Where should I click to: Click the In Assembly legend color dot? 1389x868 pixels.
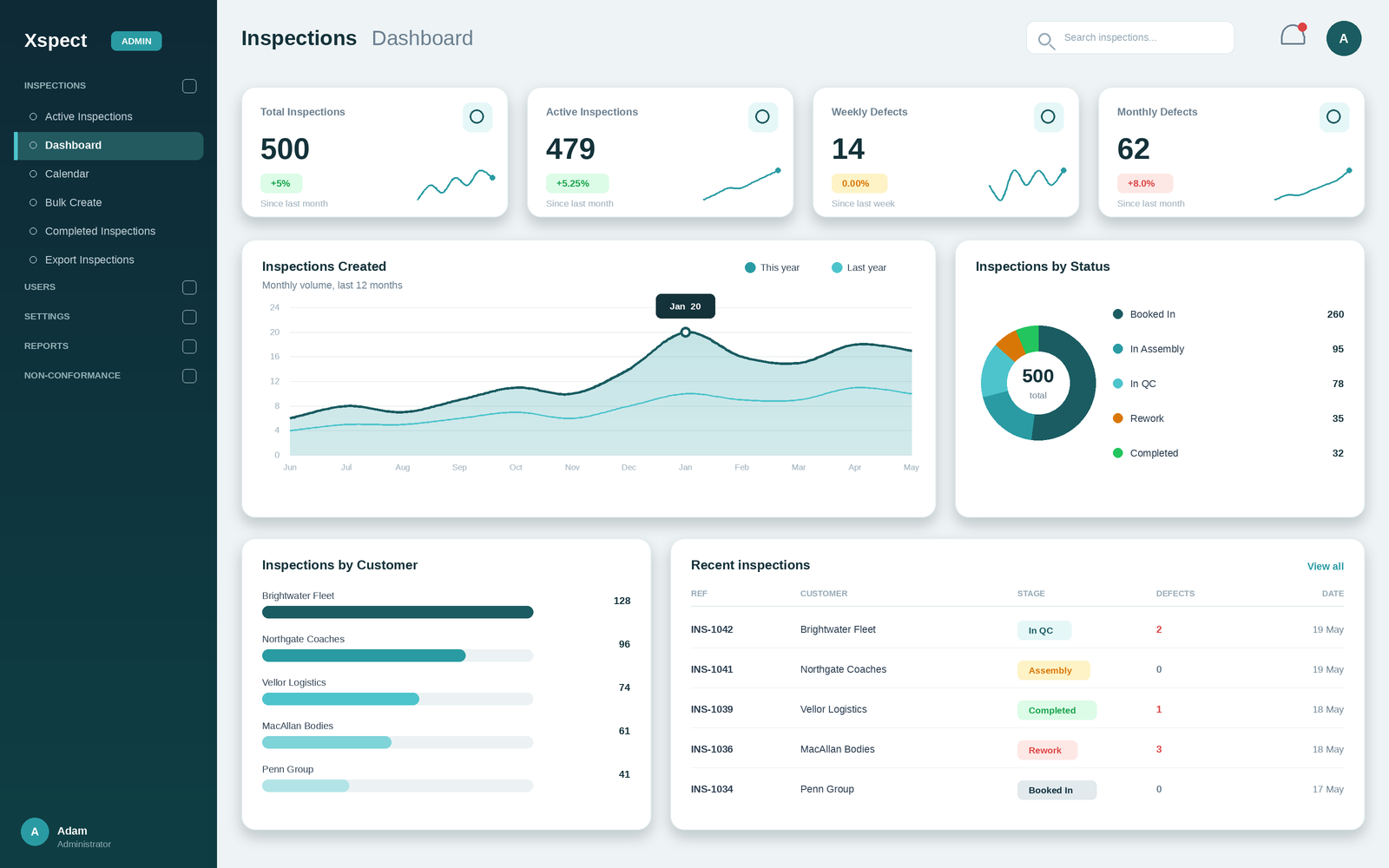(x=1118, y=349)
